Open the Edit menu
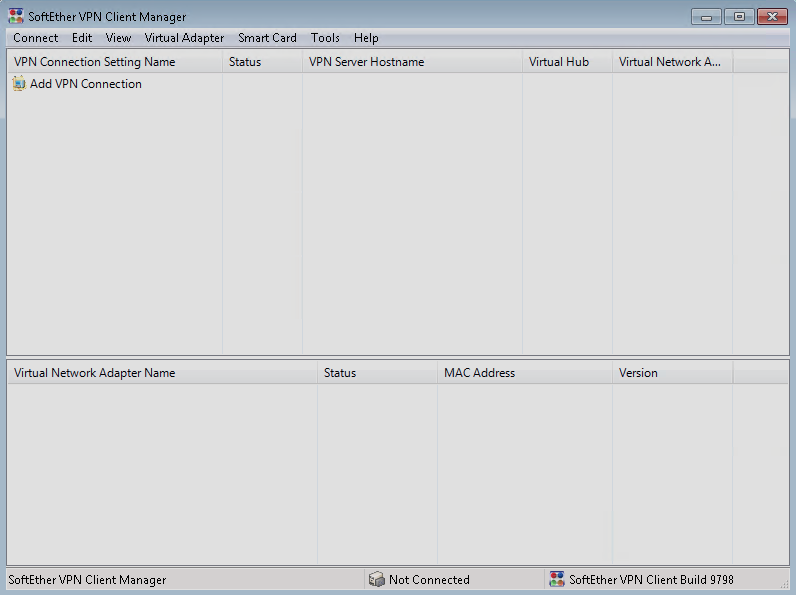Viewport: 796px width, 595px height. click(x=82, y=38)
